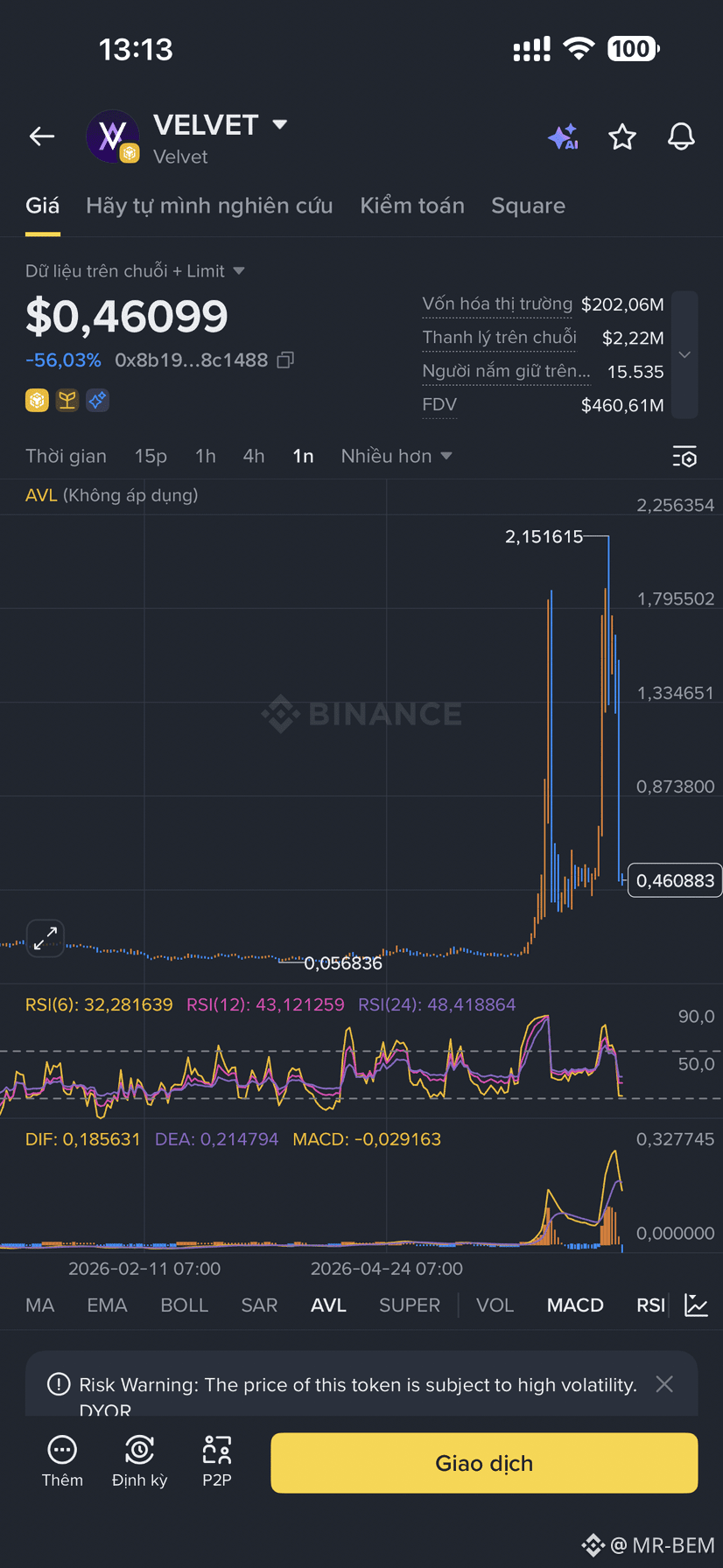723x1568 pixels.
Task: Copy contract address 0x8b19...8c1488
Action: pos(285,360)
